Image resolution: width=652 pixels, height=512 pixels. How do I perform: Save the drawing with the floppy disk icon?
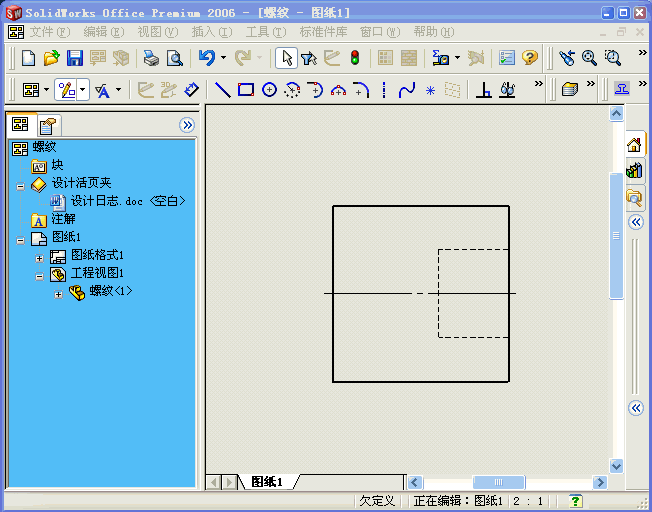click(75, 58)
